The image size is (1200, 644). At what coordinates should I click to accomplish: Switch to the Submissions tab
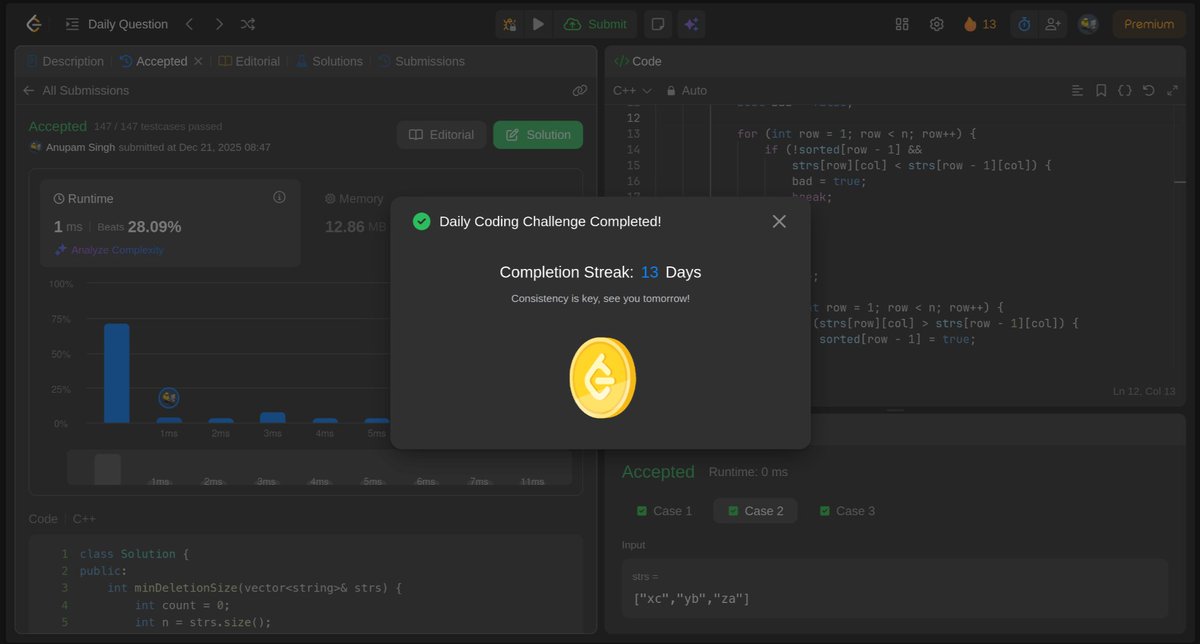(x=421, y=61)
